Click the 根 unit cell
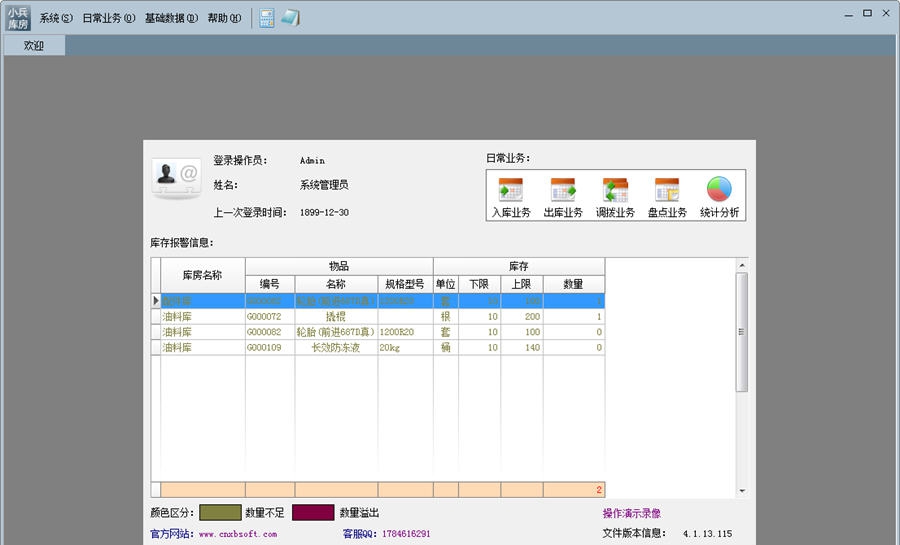The width and height of the screenshot is (900, 545). (445, 317)
